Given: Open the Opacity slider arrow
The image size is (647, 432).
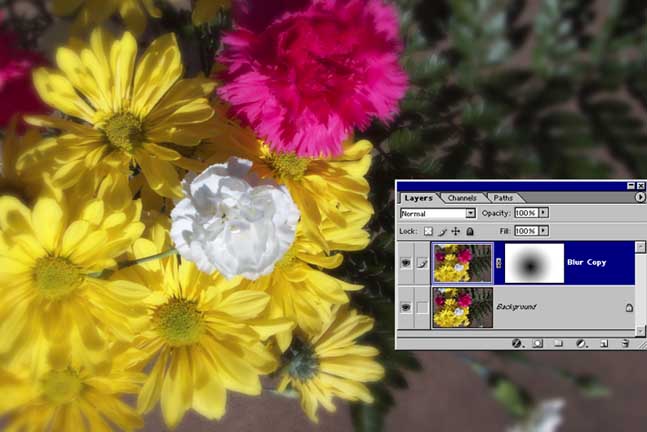Looking at the screenshot, I should [x=544, y=213].
